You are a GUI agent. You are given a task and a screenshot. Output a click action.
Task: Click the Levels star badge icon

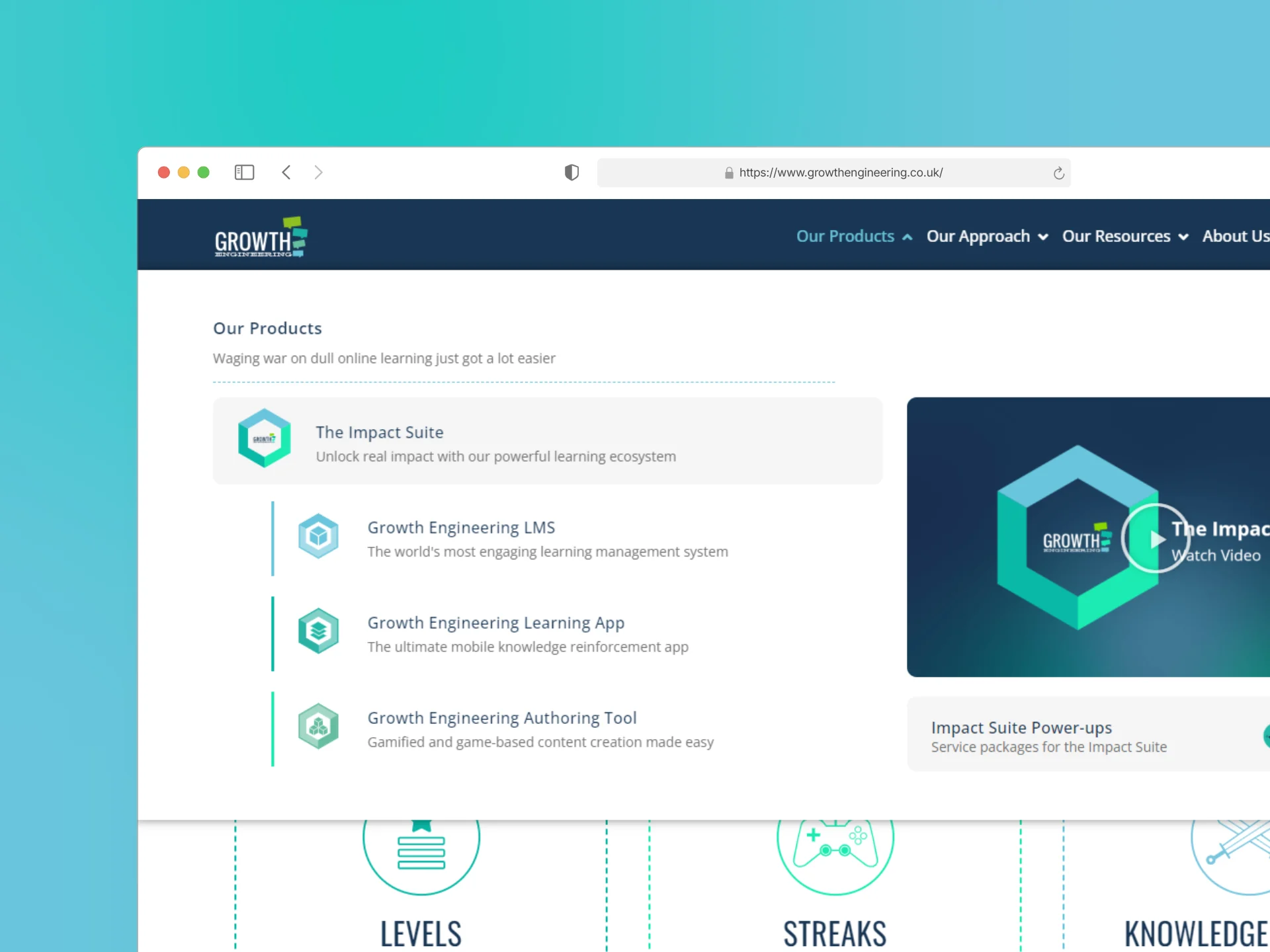pyautogui.click(x=421, y=848)
